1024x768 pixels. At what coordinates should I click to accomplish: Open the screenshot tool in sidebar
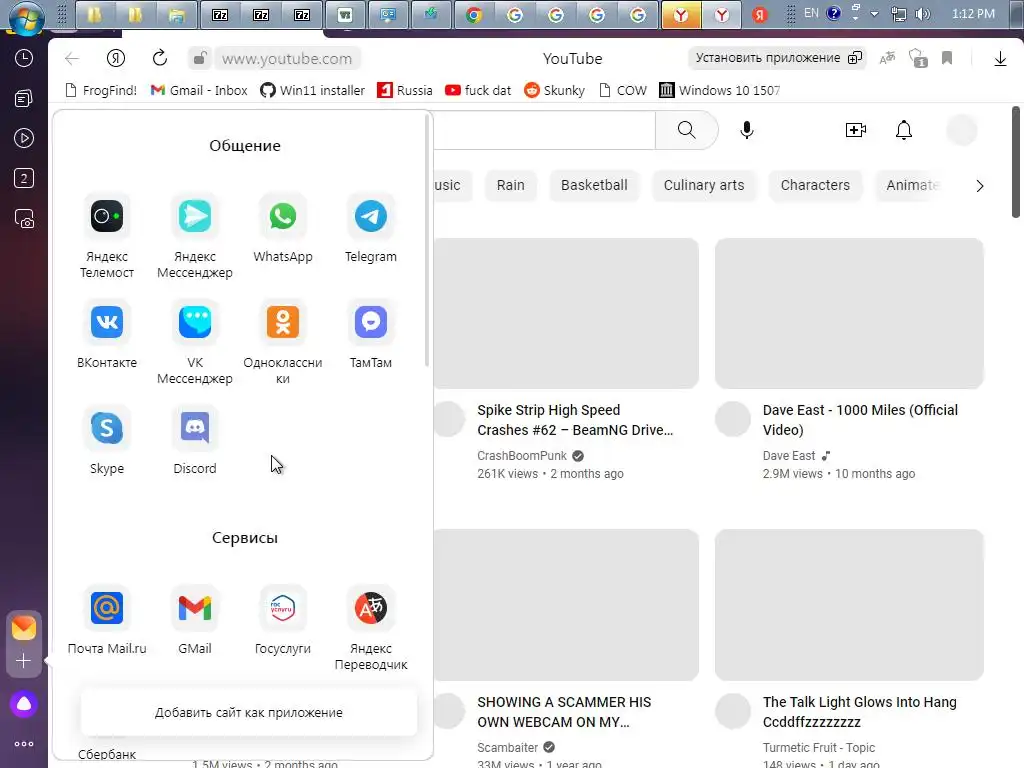coord(24,219)
